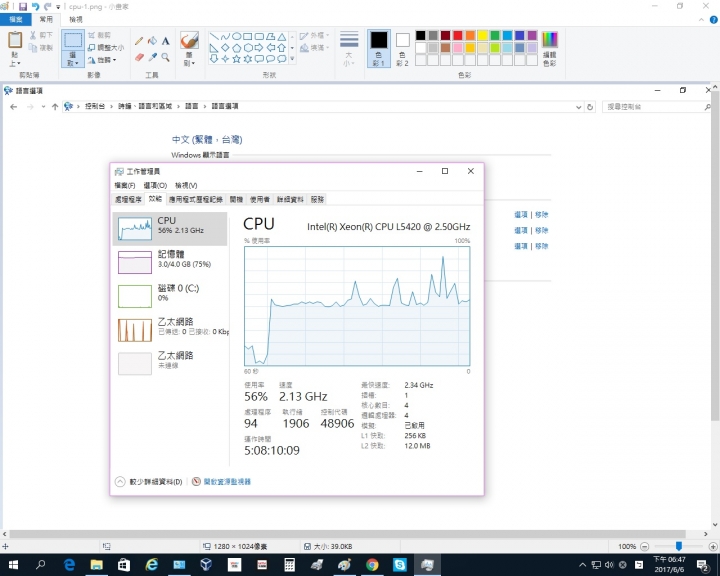Choose the rectangular Select tool
The width and height of the screenshot is (720, 576).
coord(73,40)
